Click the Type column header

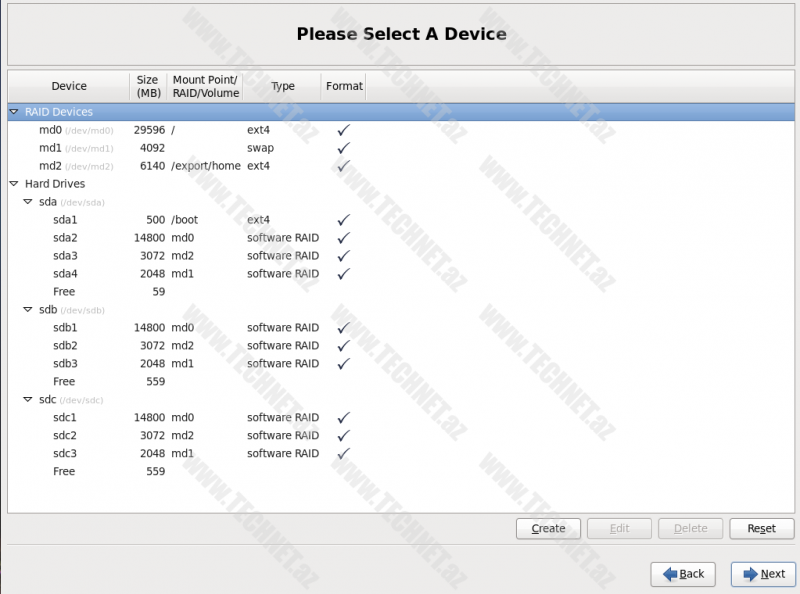(x=283, y=86)
